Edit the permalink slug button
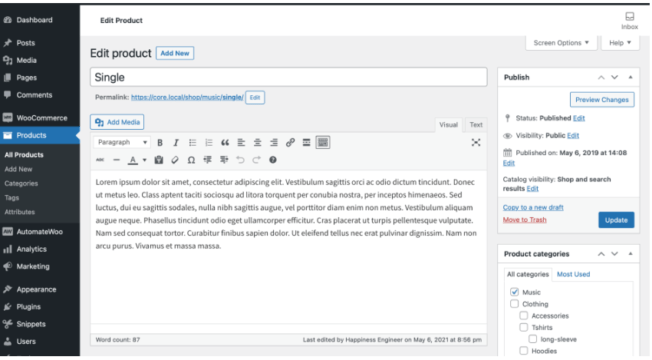 pyautogui.click(x=255, y=97)
